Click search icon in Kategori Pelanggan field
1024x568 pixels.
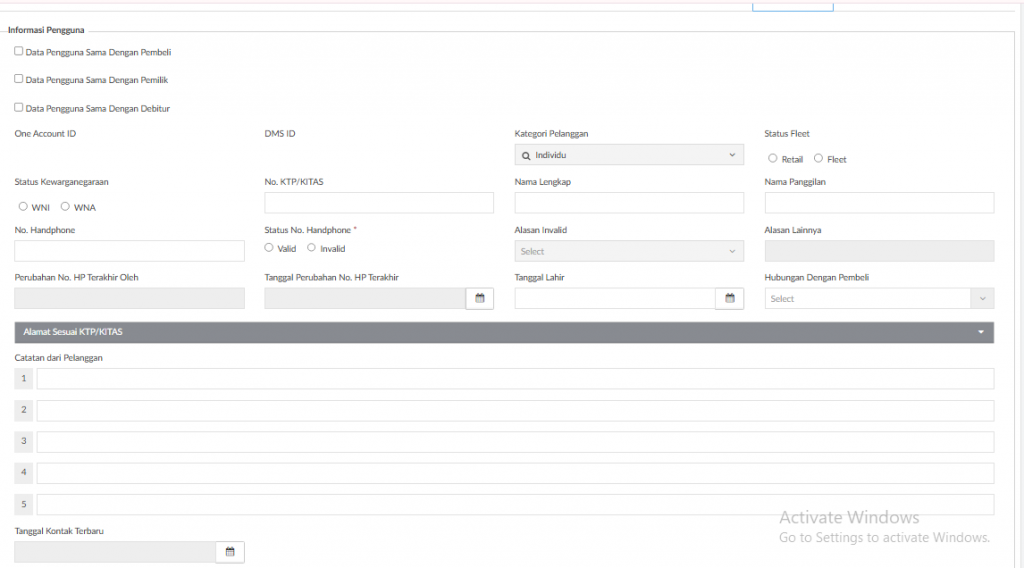[526, 156]
